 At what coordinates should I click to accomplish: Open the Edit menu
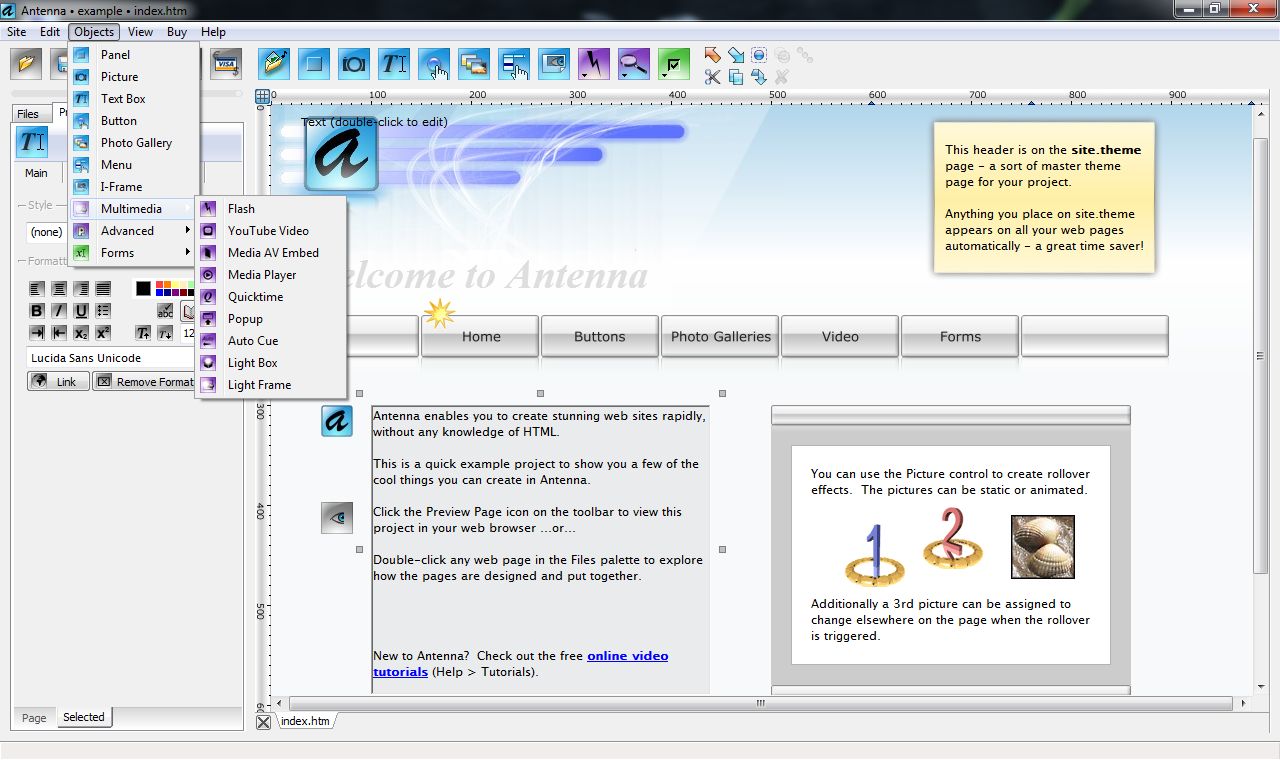[50, 32]
